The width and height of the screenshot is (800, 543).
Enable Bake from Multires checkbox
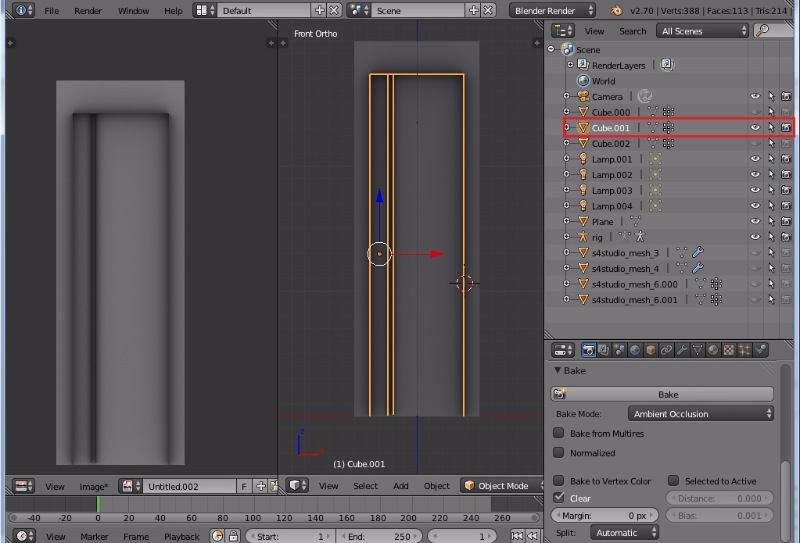(x=559, y=433)
